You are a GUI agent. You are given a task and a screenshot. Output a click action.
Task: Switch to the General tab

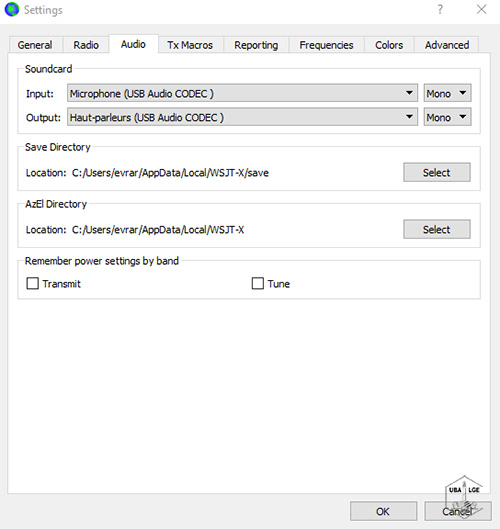35,45
